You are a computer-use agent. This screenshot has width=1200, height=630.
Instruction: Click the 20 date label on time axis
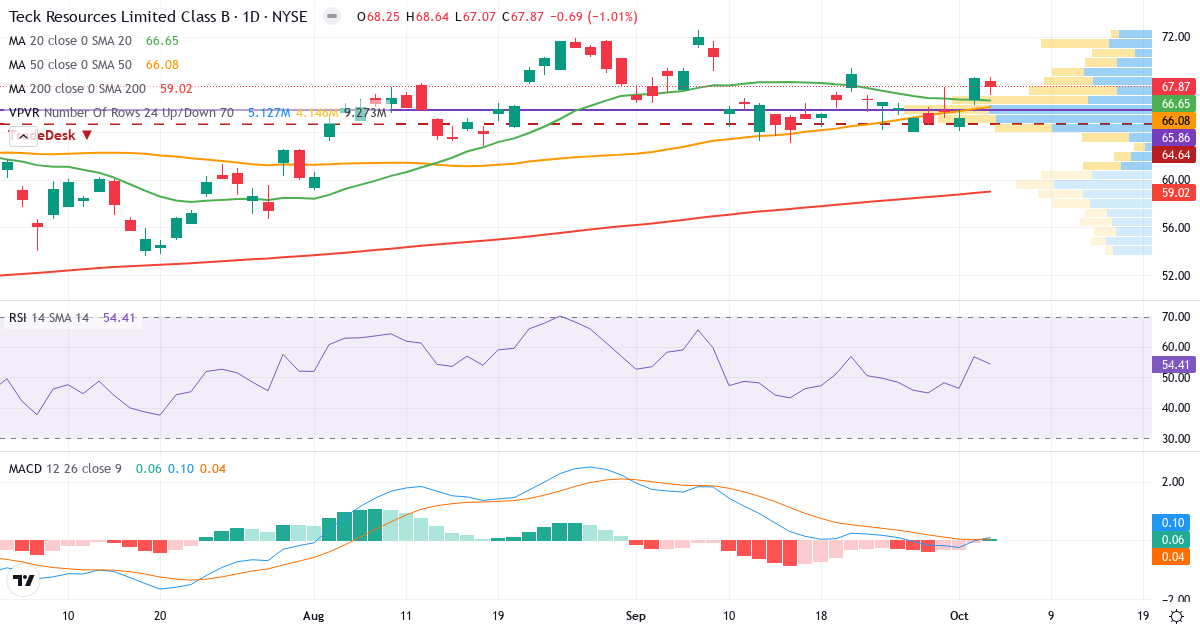tap(160, 616)
